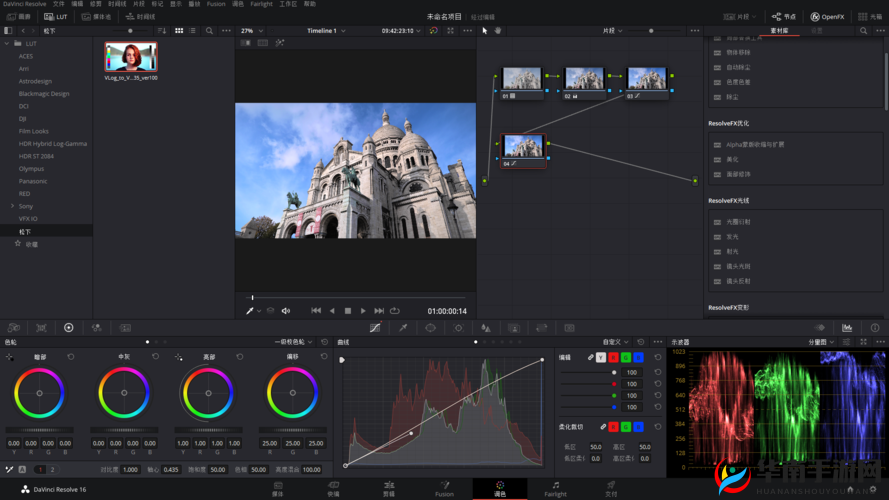This screenshot has width=889, height=500.
Task: Open the scopes palette icon
Action: click(847, 327)
